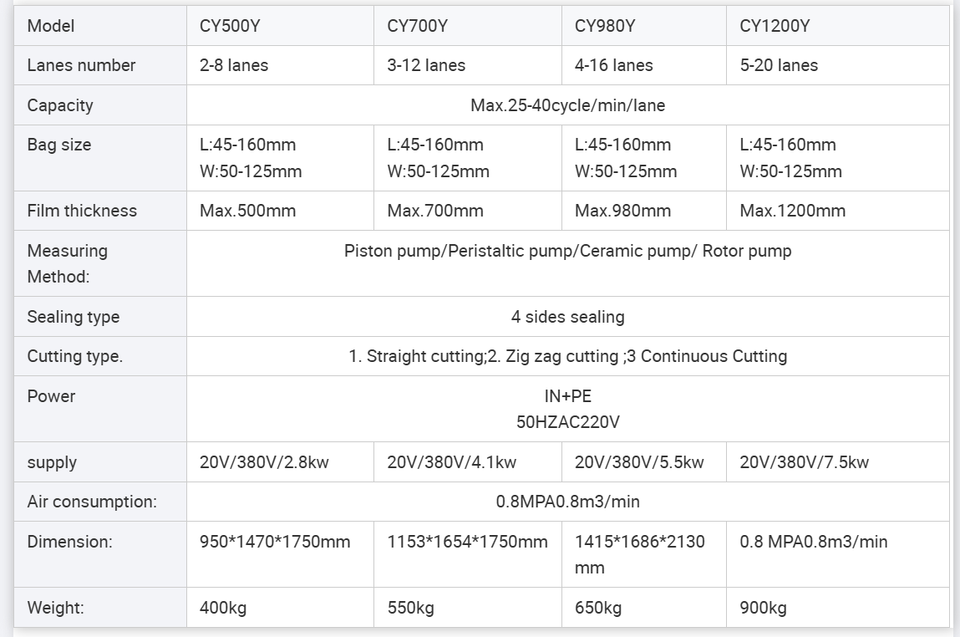Viewport: 960px width, 637px height.
Task: Select the Max.1200mm film thickness value
Action: pyautogui.click(x=793, y=210)
